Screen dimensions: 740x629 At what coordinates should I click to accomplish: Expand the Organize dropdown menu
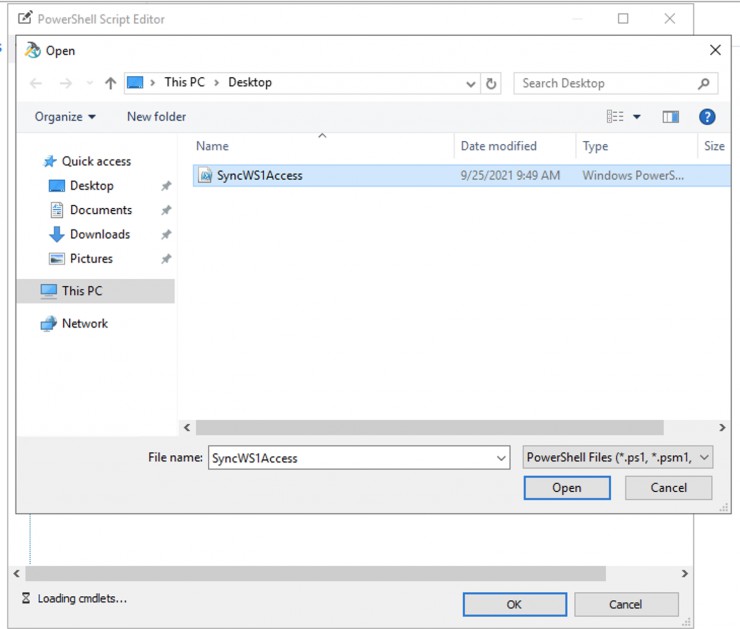tap(65, 117)
